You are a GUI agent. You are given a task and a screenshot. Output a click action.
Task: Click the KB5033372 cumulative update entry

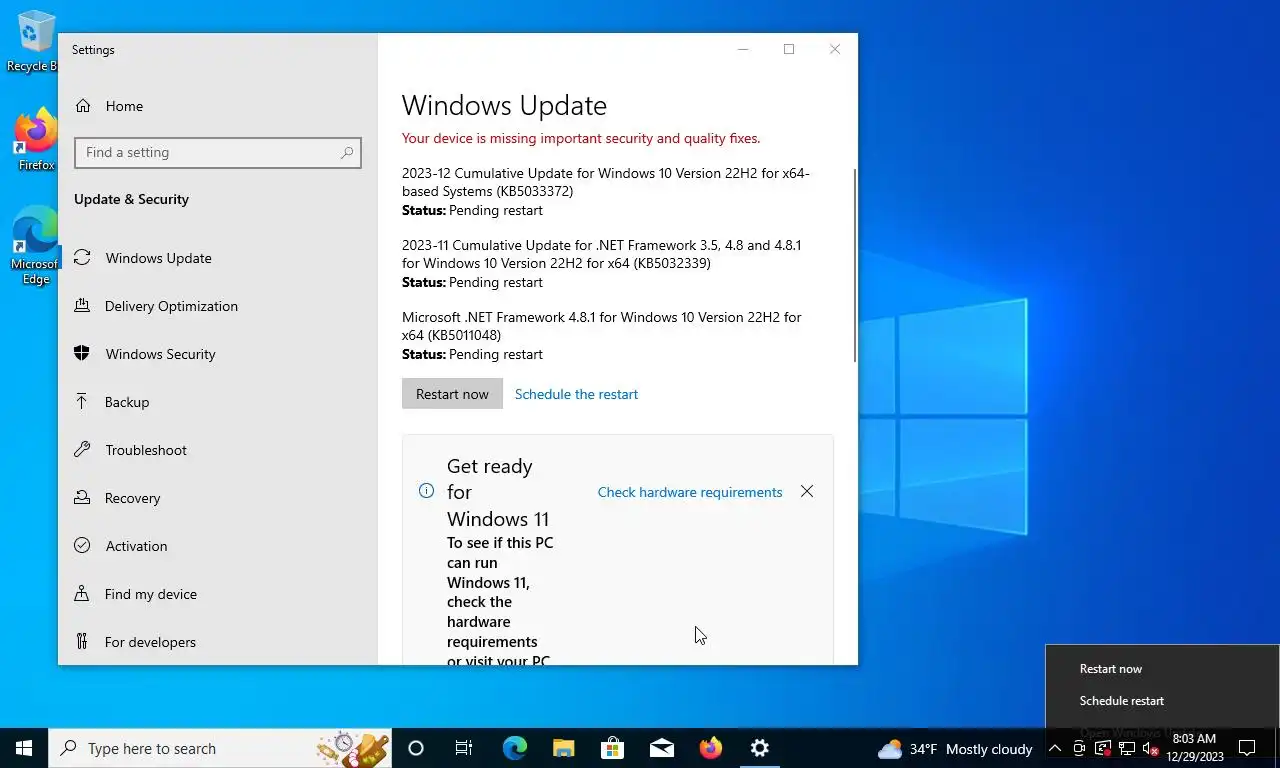[606, 191]
